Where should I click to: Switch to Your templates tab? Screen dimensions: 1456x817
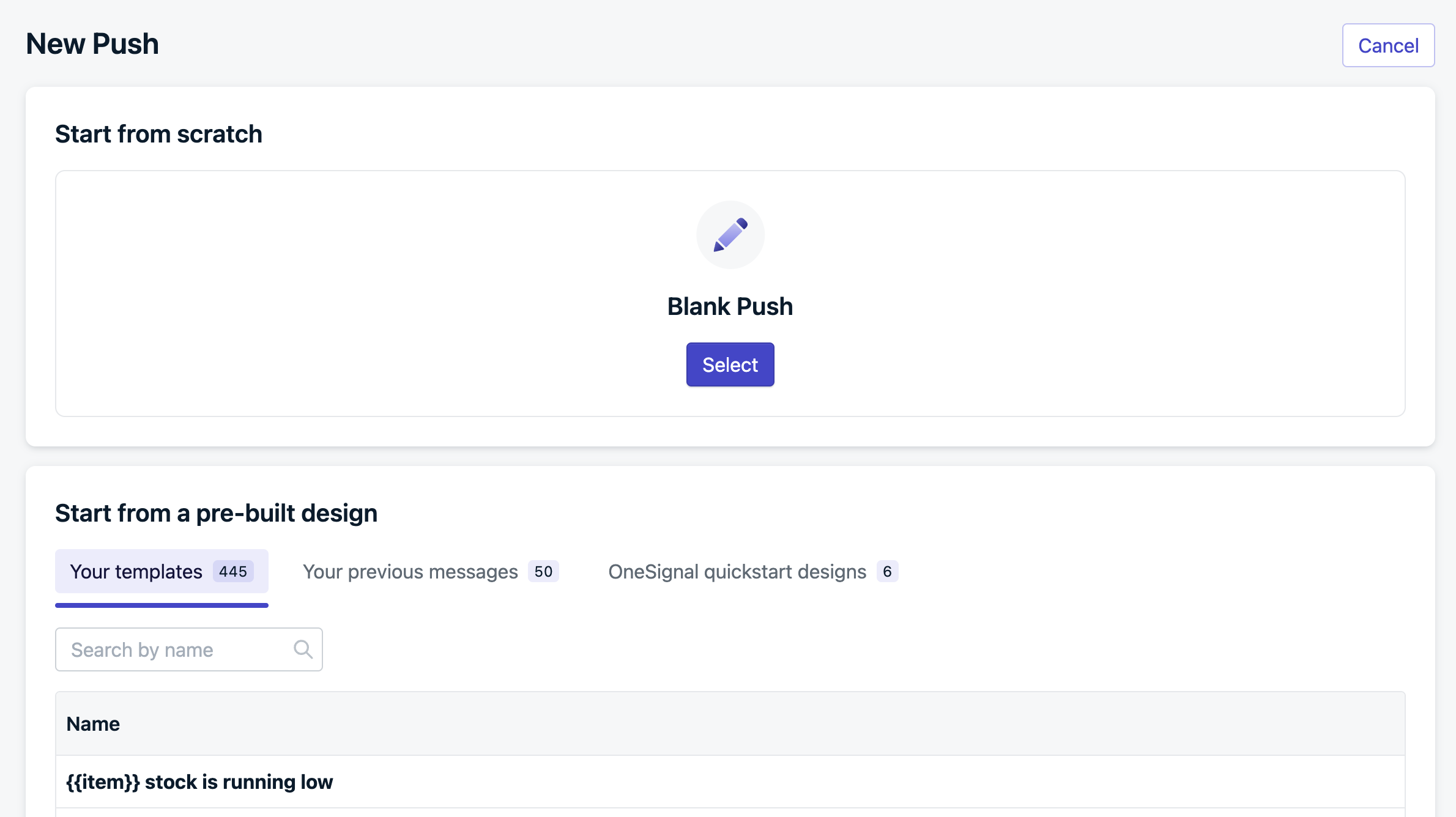(162, 571)
